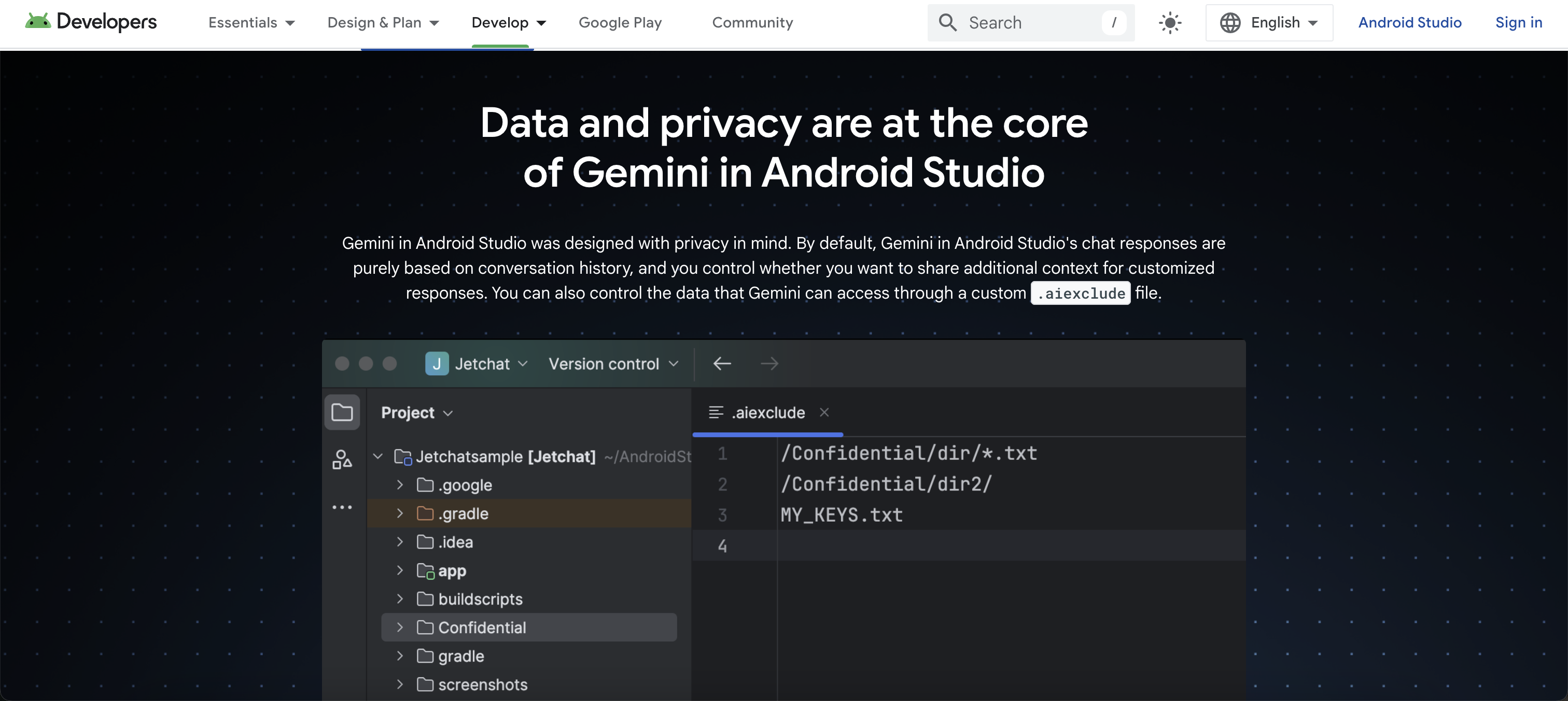Click the Jetchatsample module folder icon
1568x701 pixels.
click(x=403, y=457)
